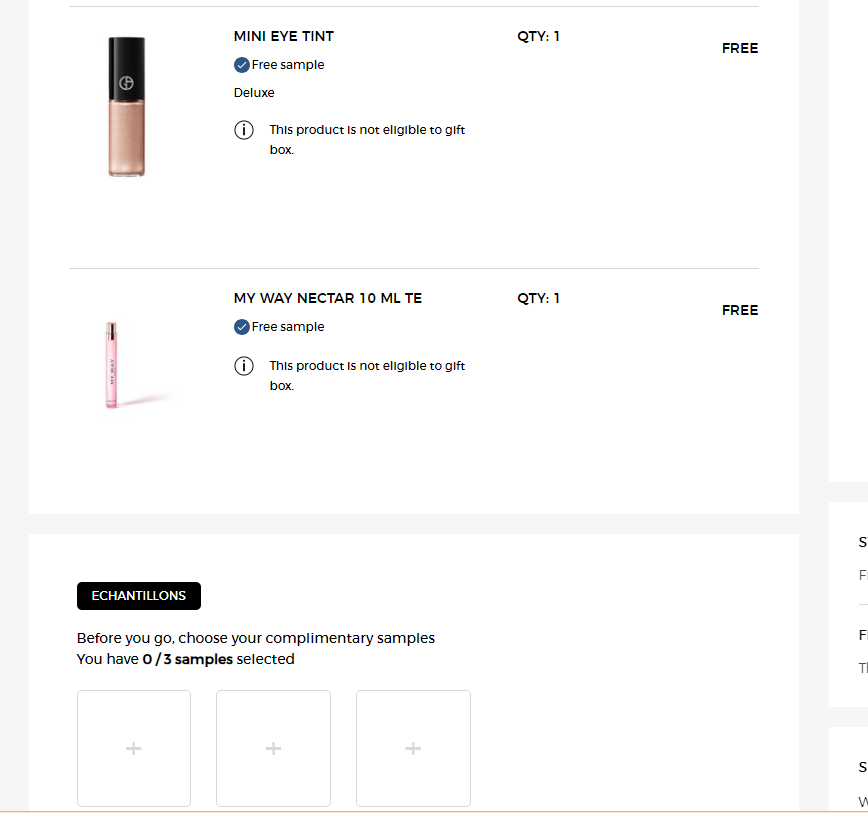Image resolution: width=868 pixels, height=813 pixels.
Task: Click the gift box notice under Mini Eye Tint
Action: (367, 140)
